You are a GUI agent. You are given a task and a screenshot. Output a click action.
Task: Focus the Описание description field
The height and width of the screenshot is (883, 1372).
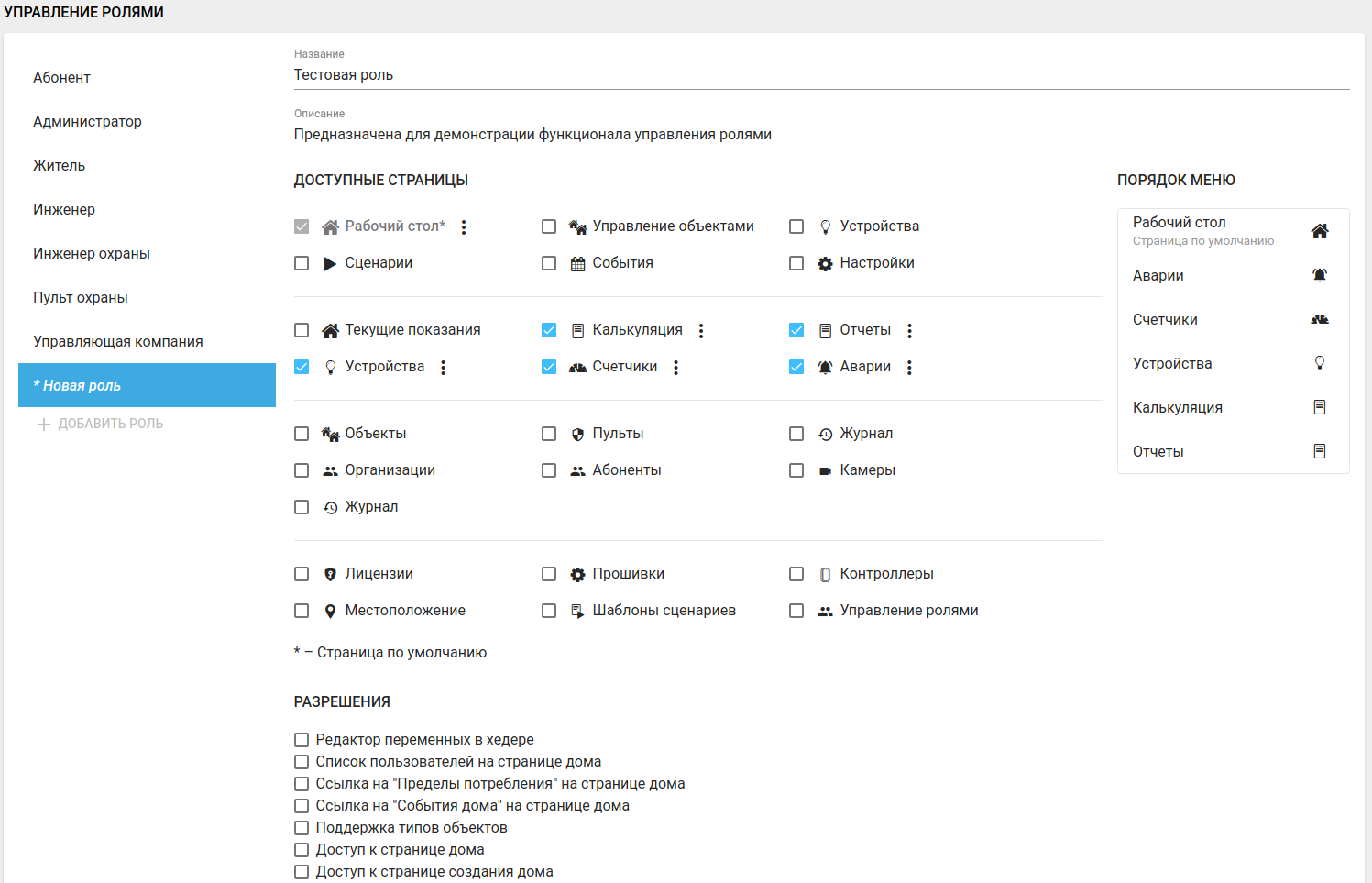point(820,135)
